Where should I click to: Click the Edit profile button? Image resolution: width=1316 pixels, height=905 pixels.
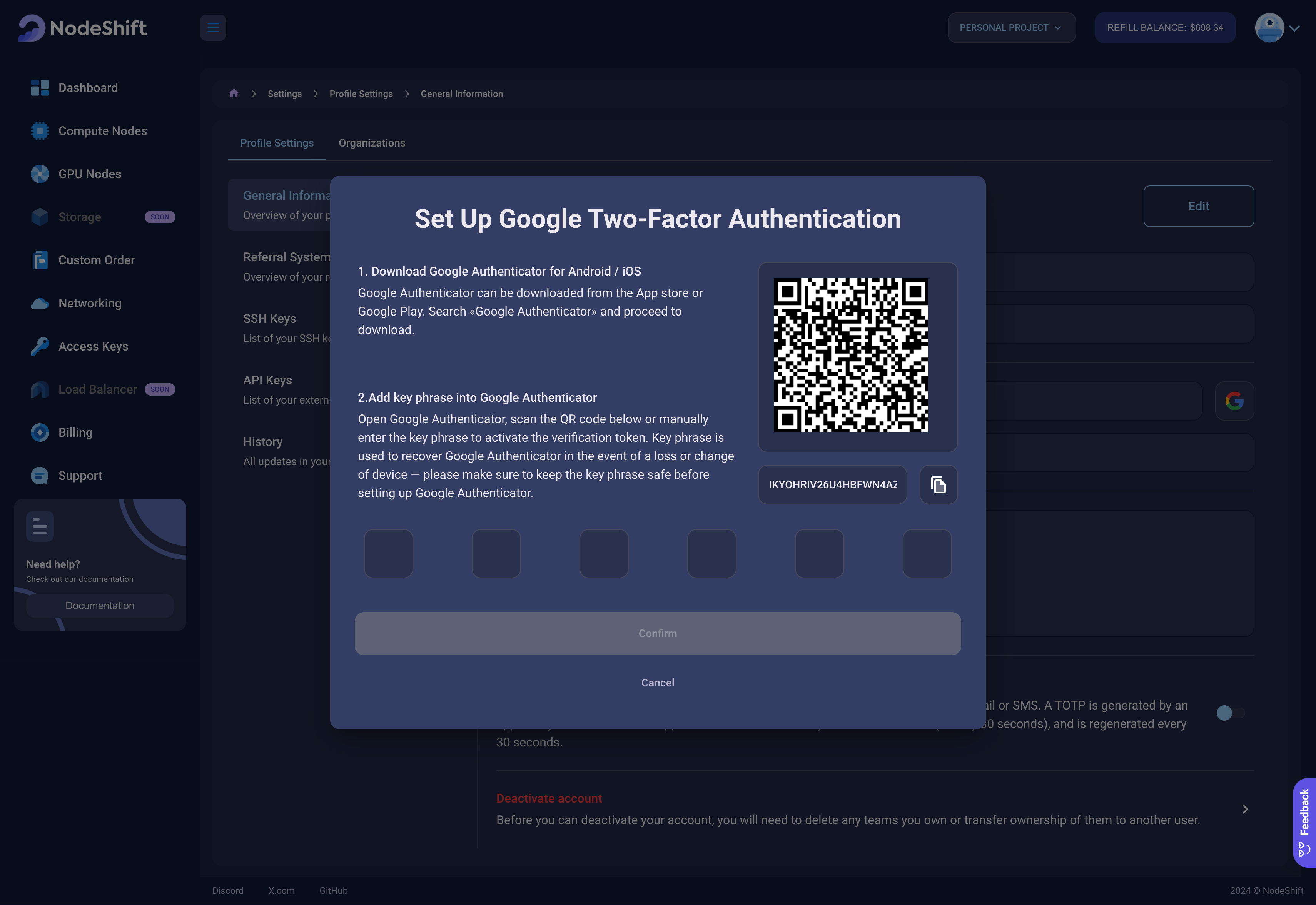(x=1199, y=206)
